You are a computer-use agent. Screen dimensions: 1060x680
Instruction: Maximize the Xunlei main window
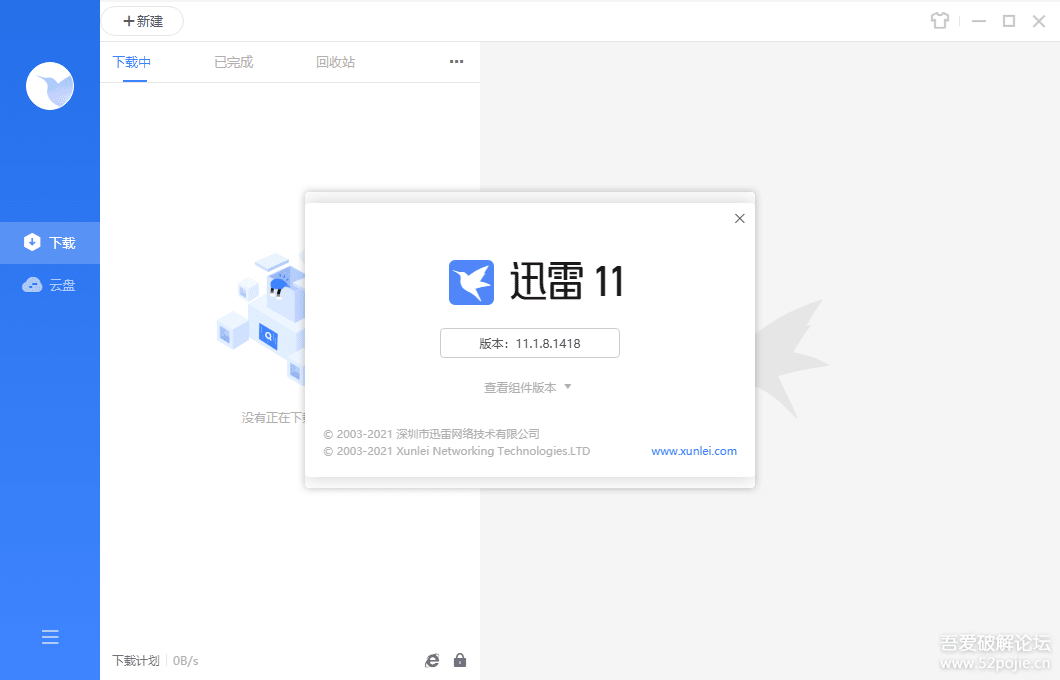pos(1009,21)
